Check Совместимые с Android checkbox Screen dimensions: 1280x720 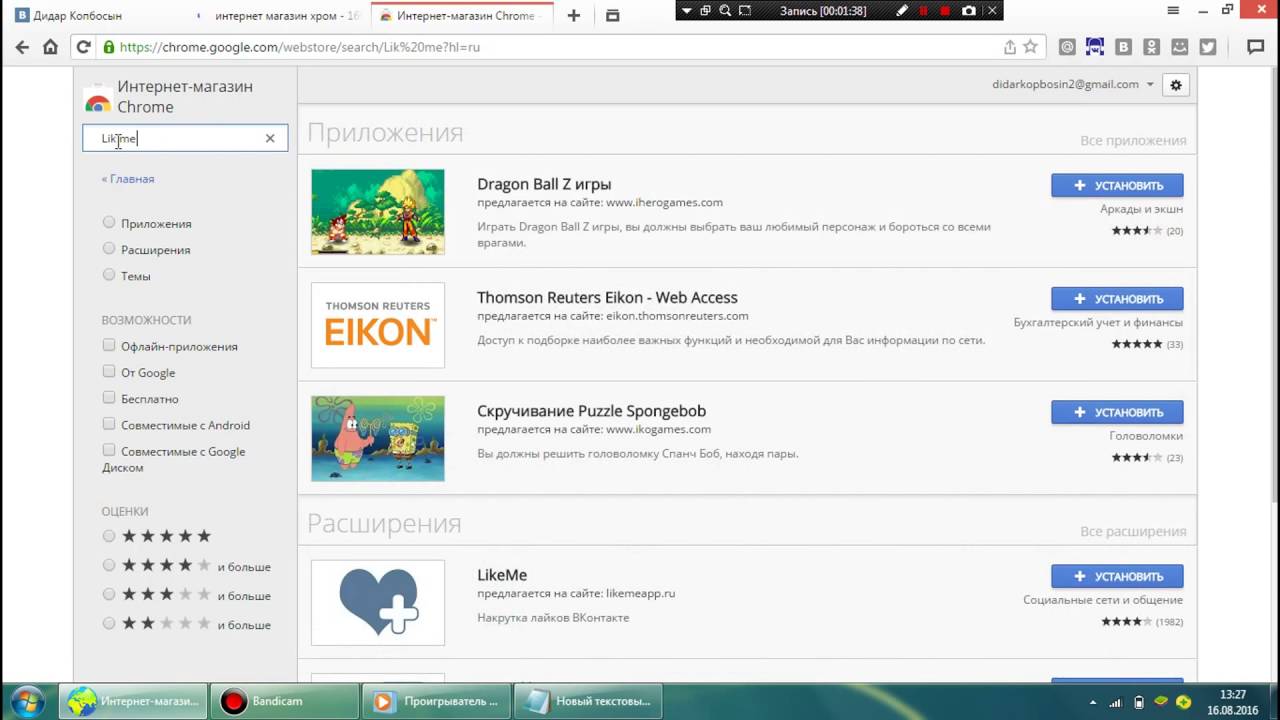(109, 423)
